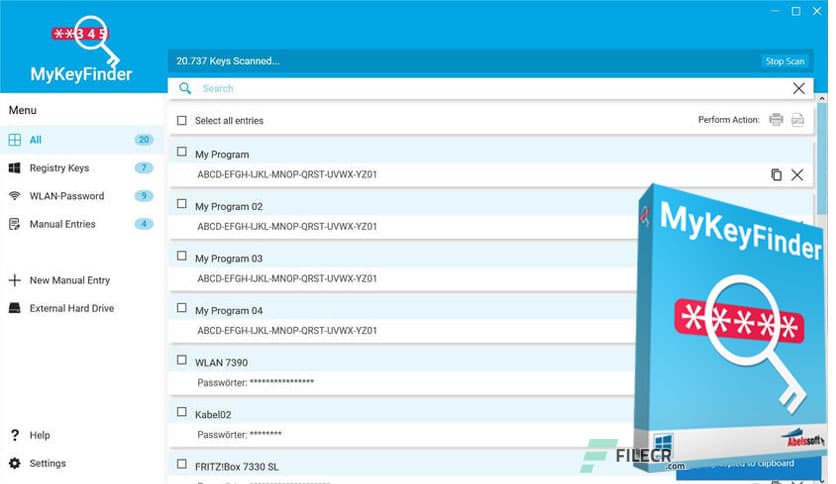836x484 pixels.
Task: Check the FRITZ!Box 7330 SL checkbox
Action: point(182,464)
